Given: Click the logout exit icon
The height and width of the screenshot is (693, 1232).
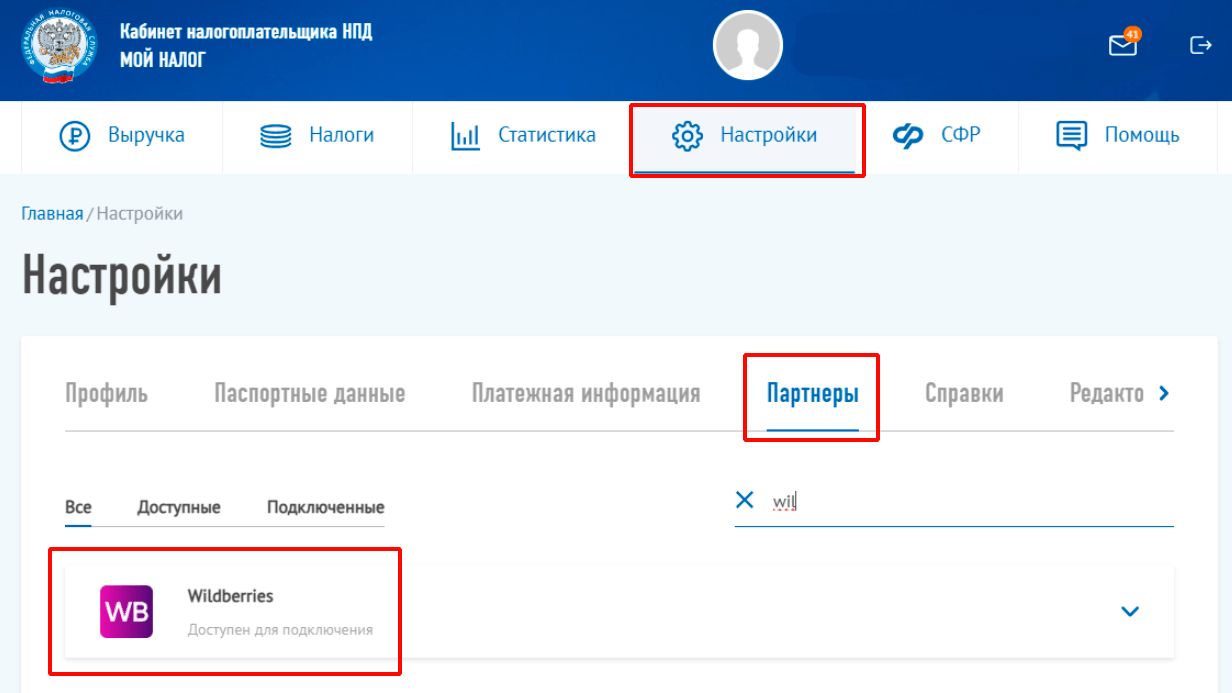Looking at the screenshot, I should click(1200, 45).
